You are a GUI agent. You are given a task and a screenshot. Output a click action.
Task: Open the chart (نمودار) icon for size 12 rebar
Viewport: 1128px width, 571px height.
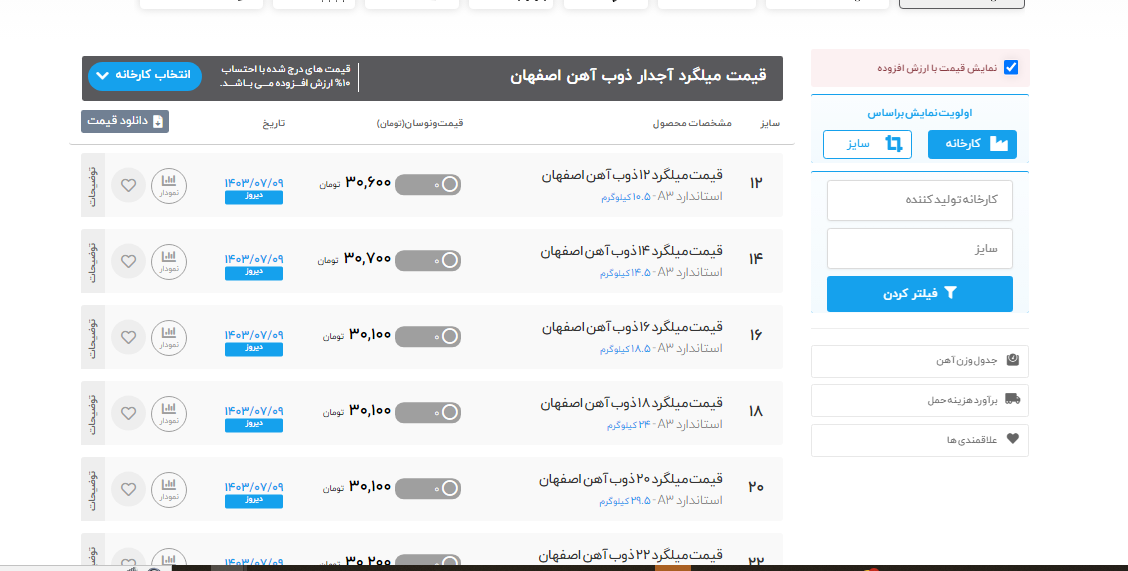coord(169,185)
